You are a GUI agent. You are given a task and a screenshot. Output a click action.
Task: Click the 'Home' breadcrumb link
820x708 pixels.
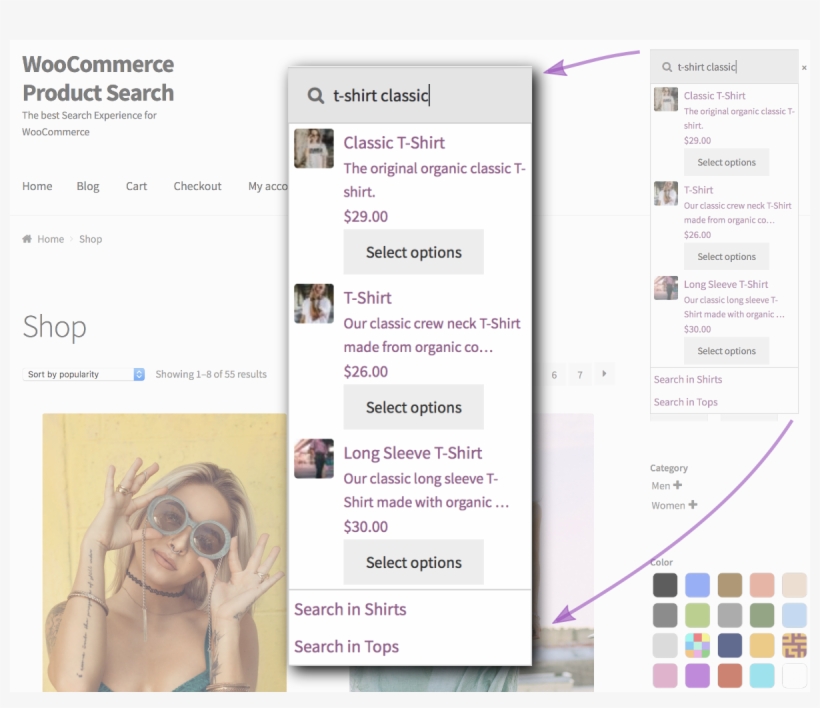[50, 239]
